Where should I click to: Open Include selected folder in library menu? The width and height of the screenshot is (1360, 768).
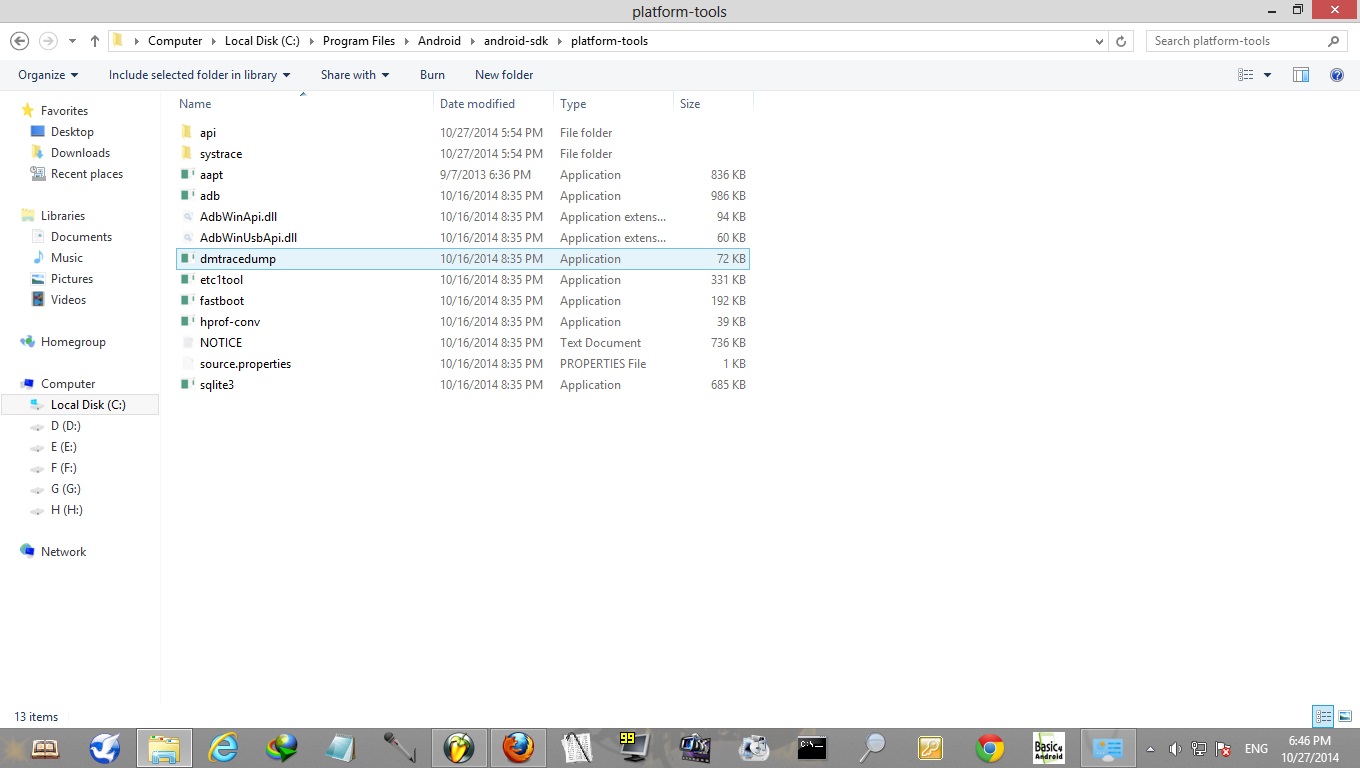[x=199, y=75]
